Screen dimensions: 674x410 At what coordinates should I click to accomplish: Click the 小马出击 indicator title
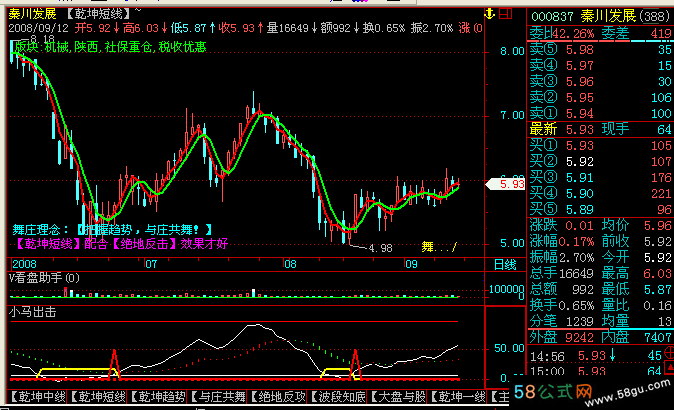[x=32, y=312]
